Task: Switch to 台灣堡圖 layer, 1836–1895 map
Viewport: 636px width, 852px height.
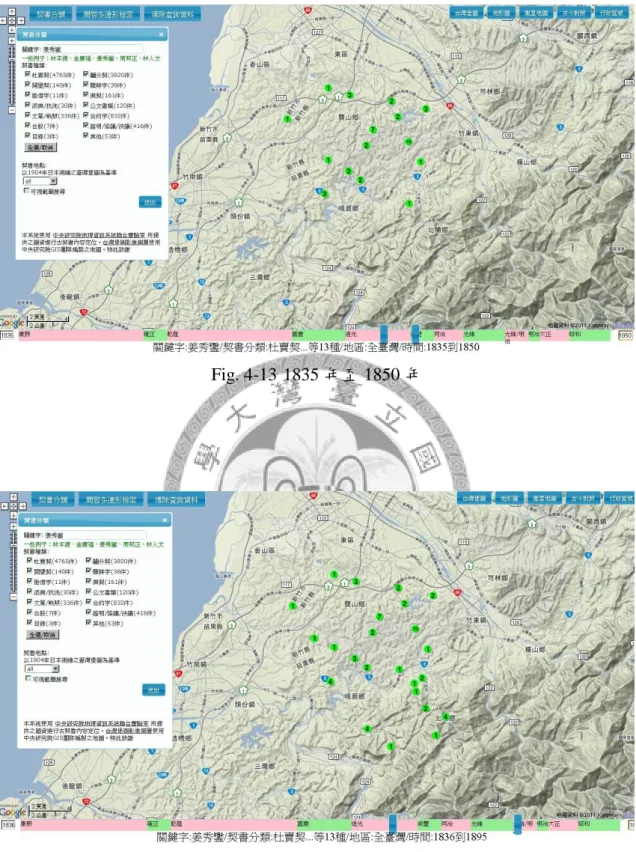Action: pos(474,498)
